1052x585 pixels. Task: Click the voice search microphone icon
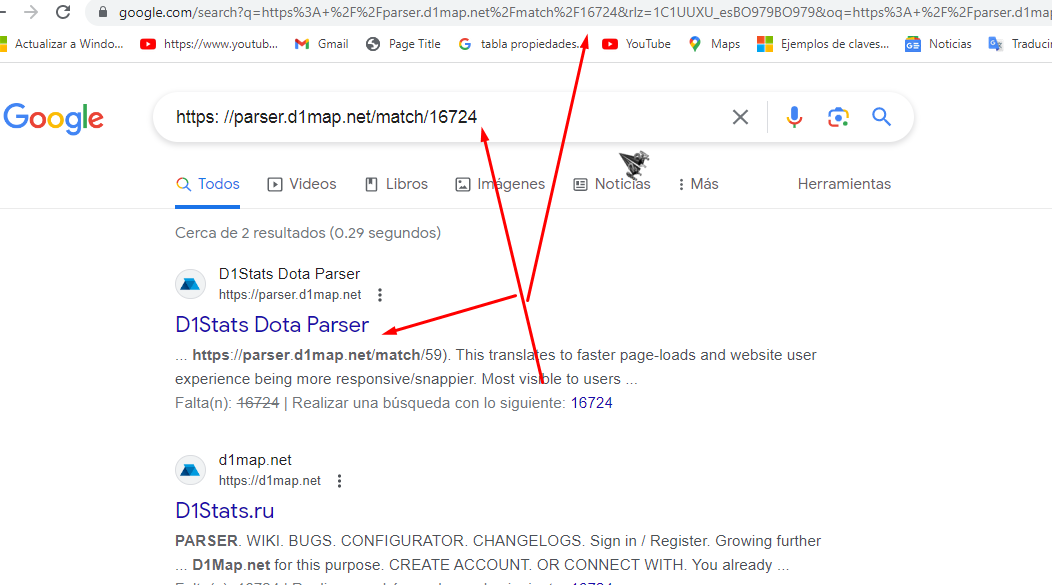click(794, 117)
